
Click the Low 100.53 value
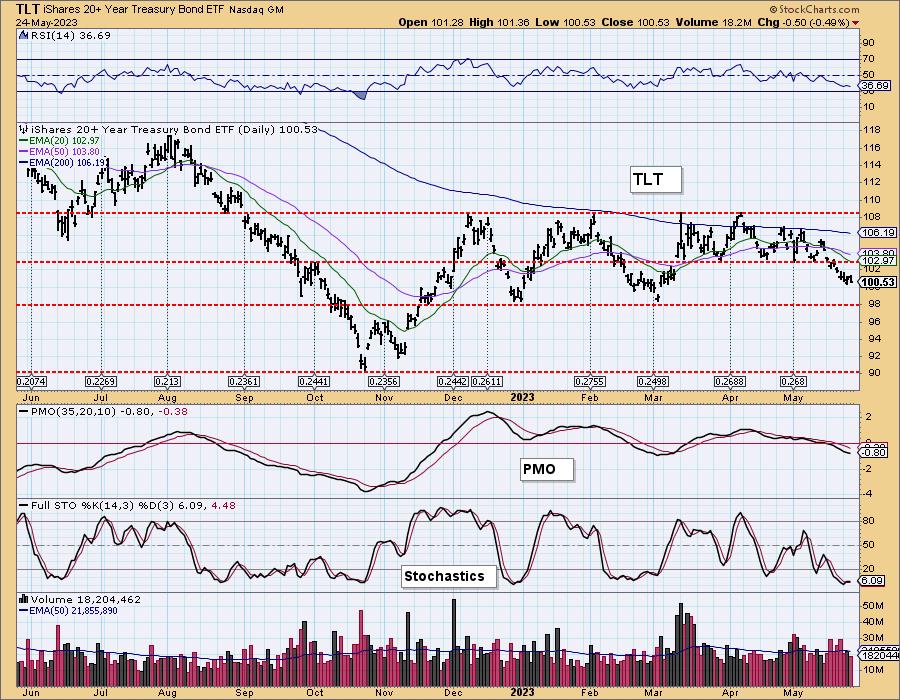click(x=565, y=22)
